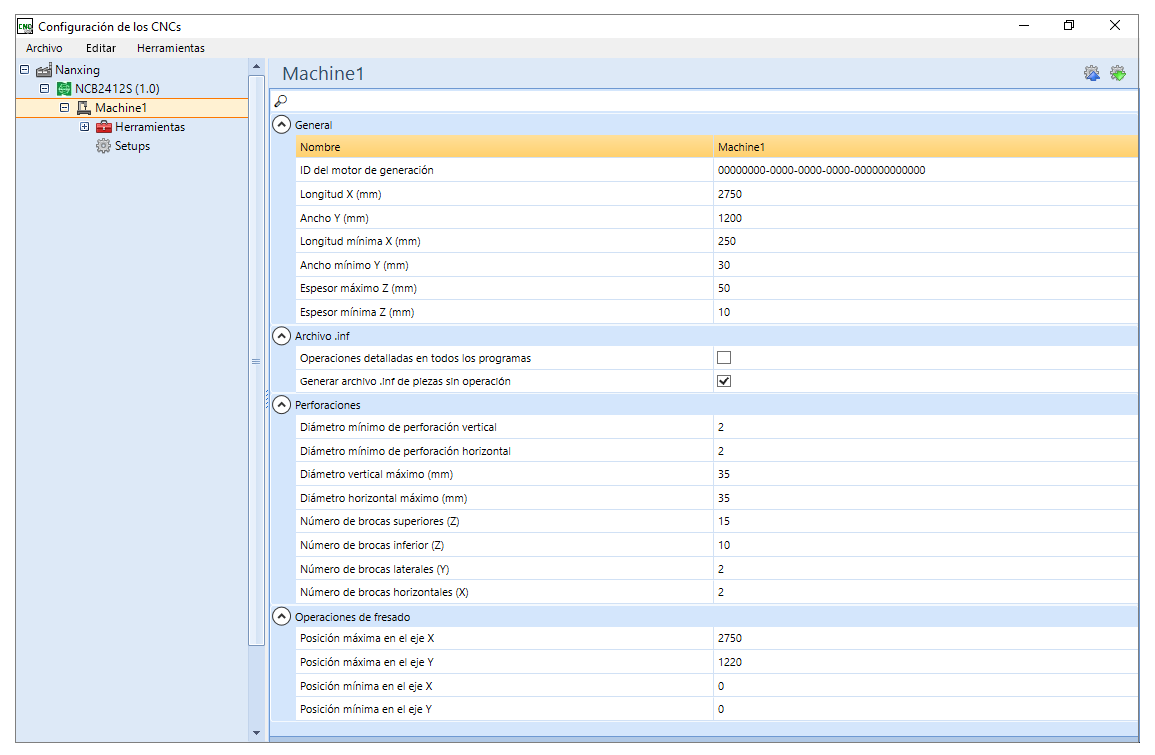Uncheck Generar archivo .inf de piezas sin operación

[724, 381]
